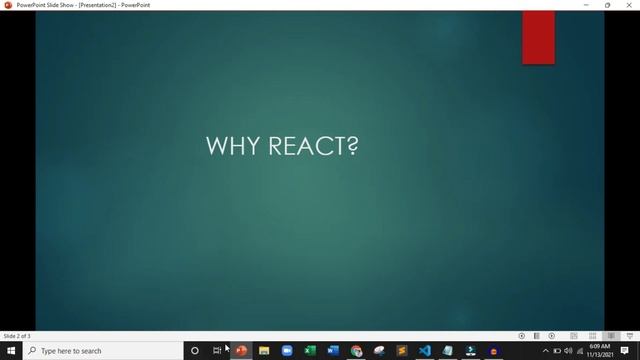Switch to Normal view
This screenshot has width=640, height=360.
tap(574, 336)
